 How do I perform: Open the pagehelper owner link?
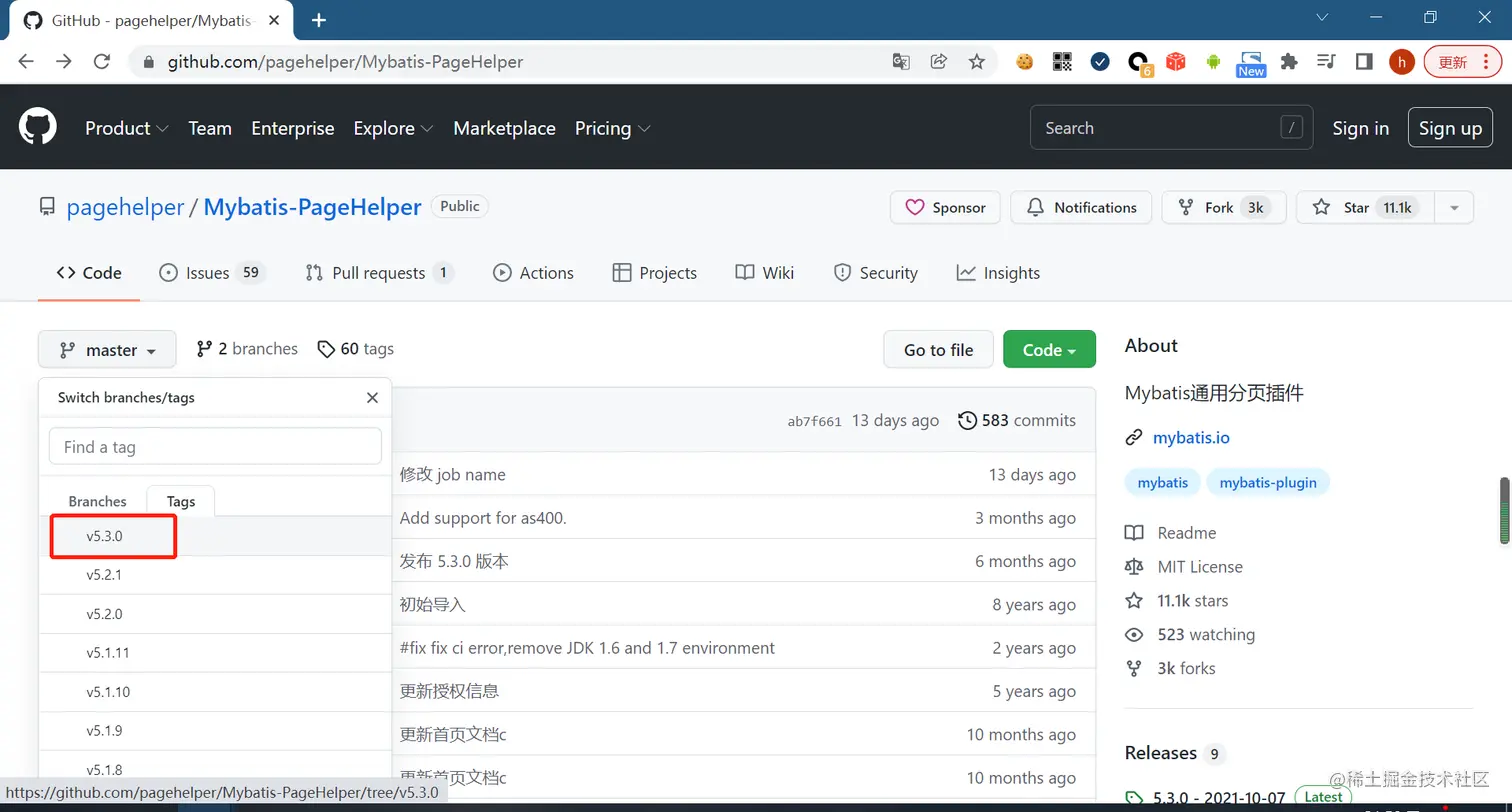pyautogui.click(x=125, y=207)
